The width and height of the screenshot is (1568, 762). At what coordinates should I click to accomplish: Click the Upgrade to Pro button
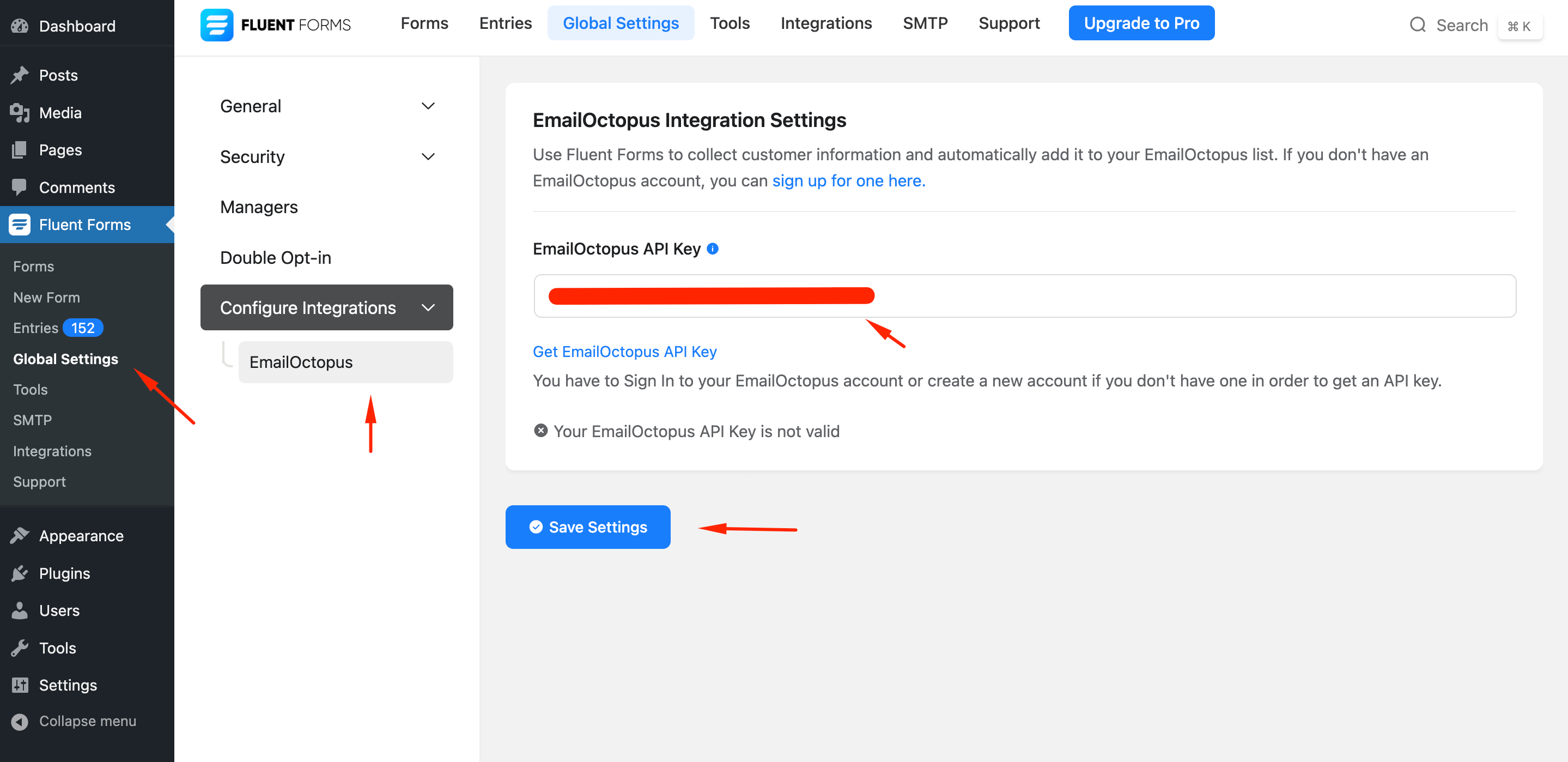point(1141,23)
